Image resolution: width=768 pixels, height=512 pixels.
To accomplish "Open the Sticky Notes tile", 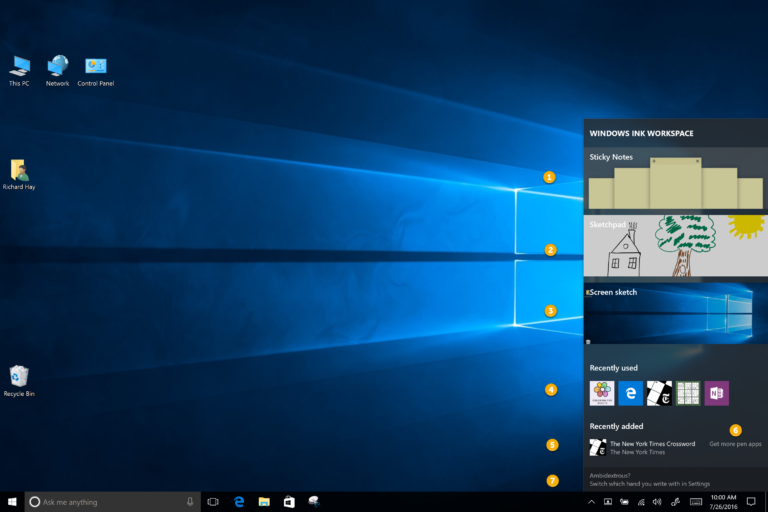I will click(x=675, y=180).
